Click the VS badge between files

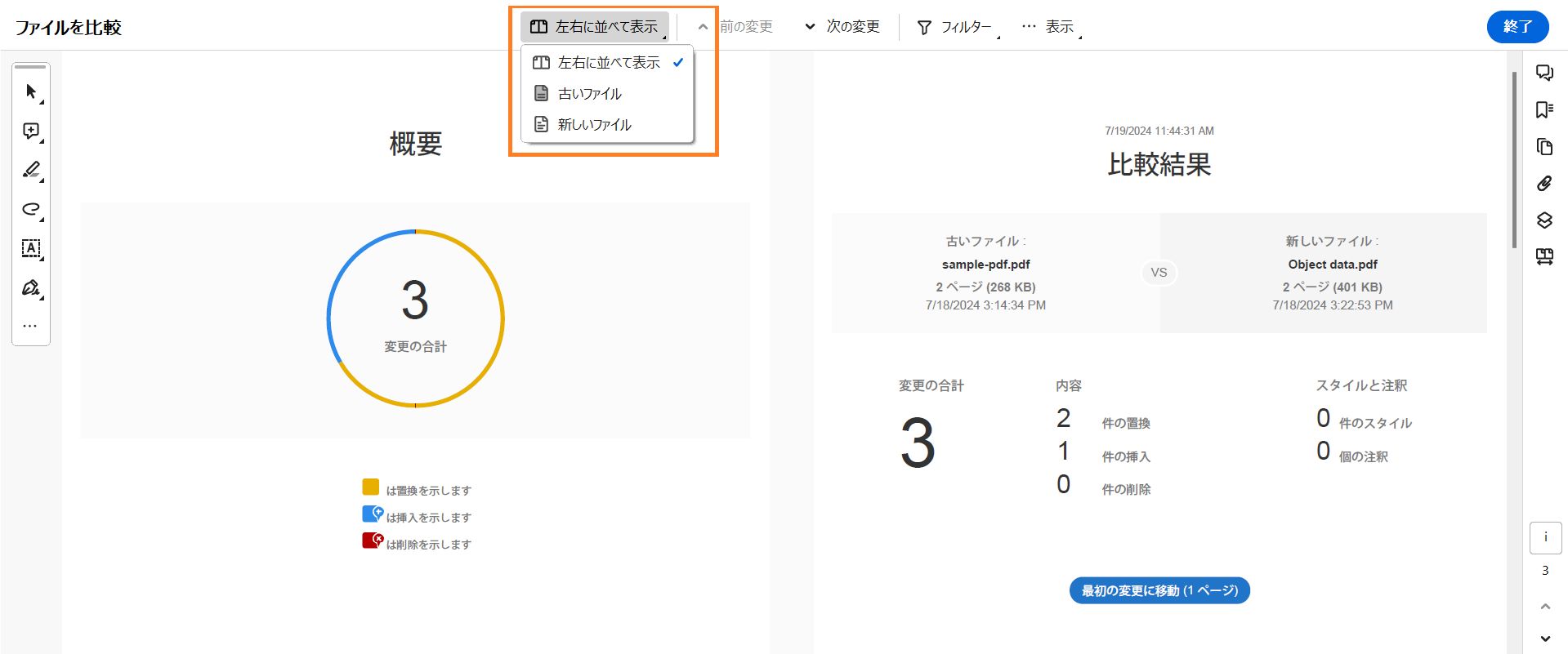click(x=1159, y=272)
